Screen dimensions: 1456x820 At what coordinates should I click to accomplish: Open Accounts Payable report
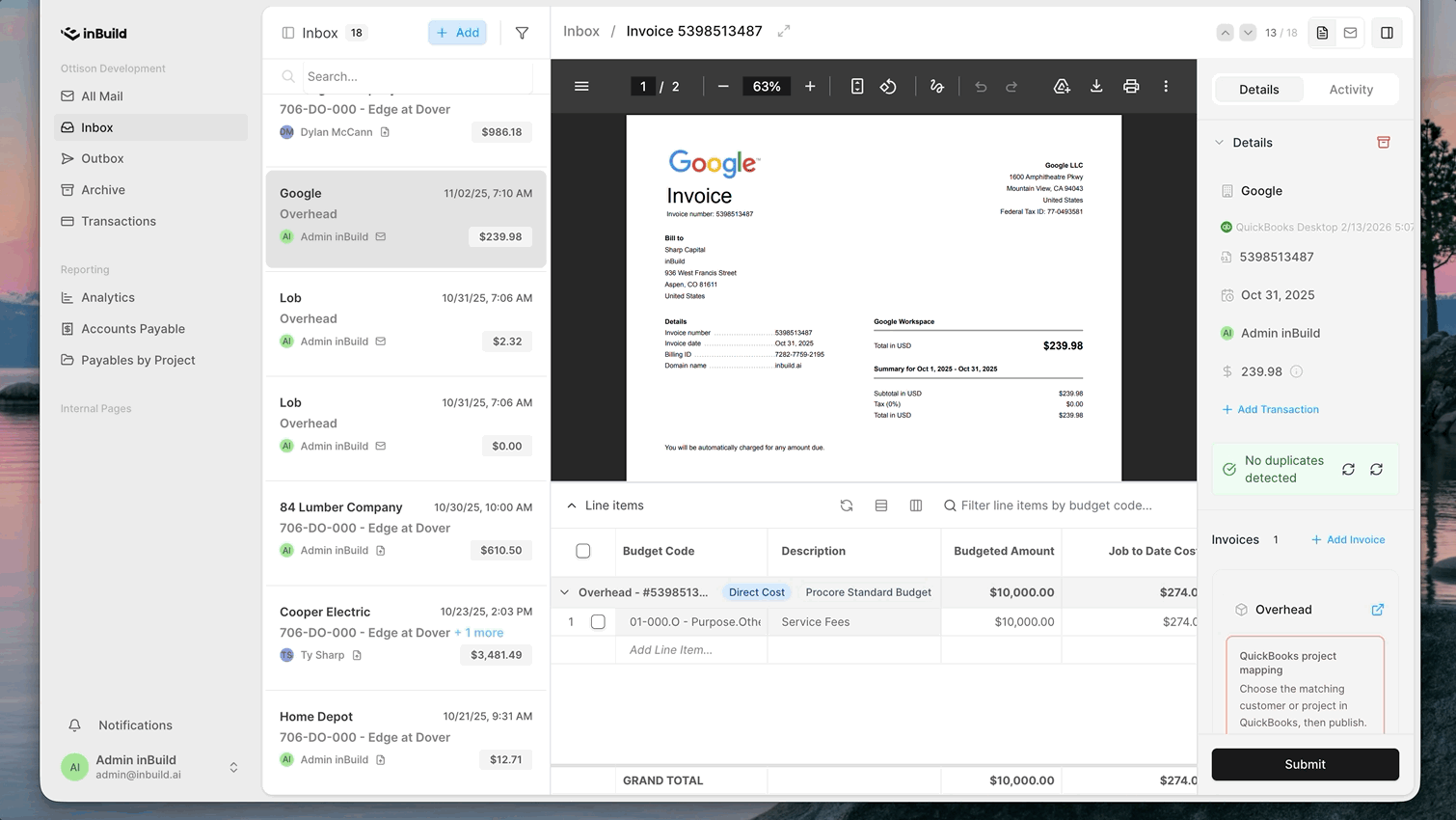coord(151,329)
